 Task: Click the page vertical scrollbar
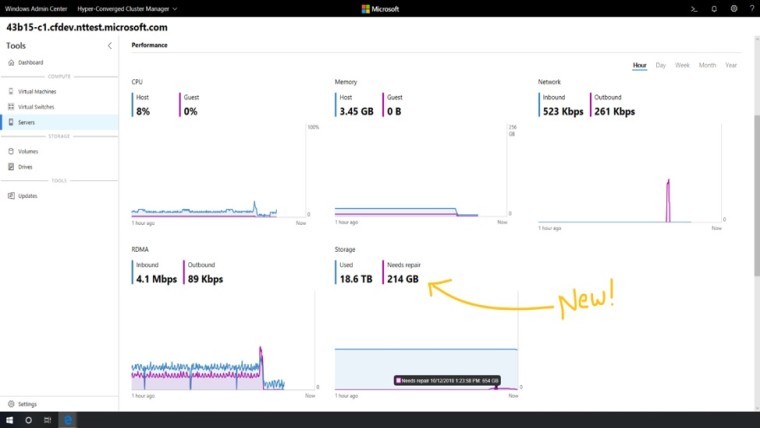757,196
